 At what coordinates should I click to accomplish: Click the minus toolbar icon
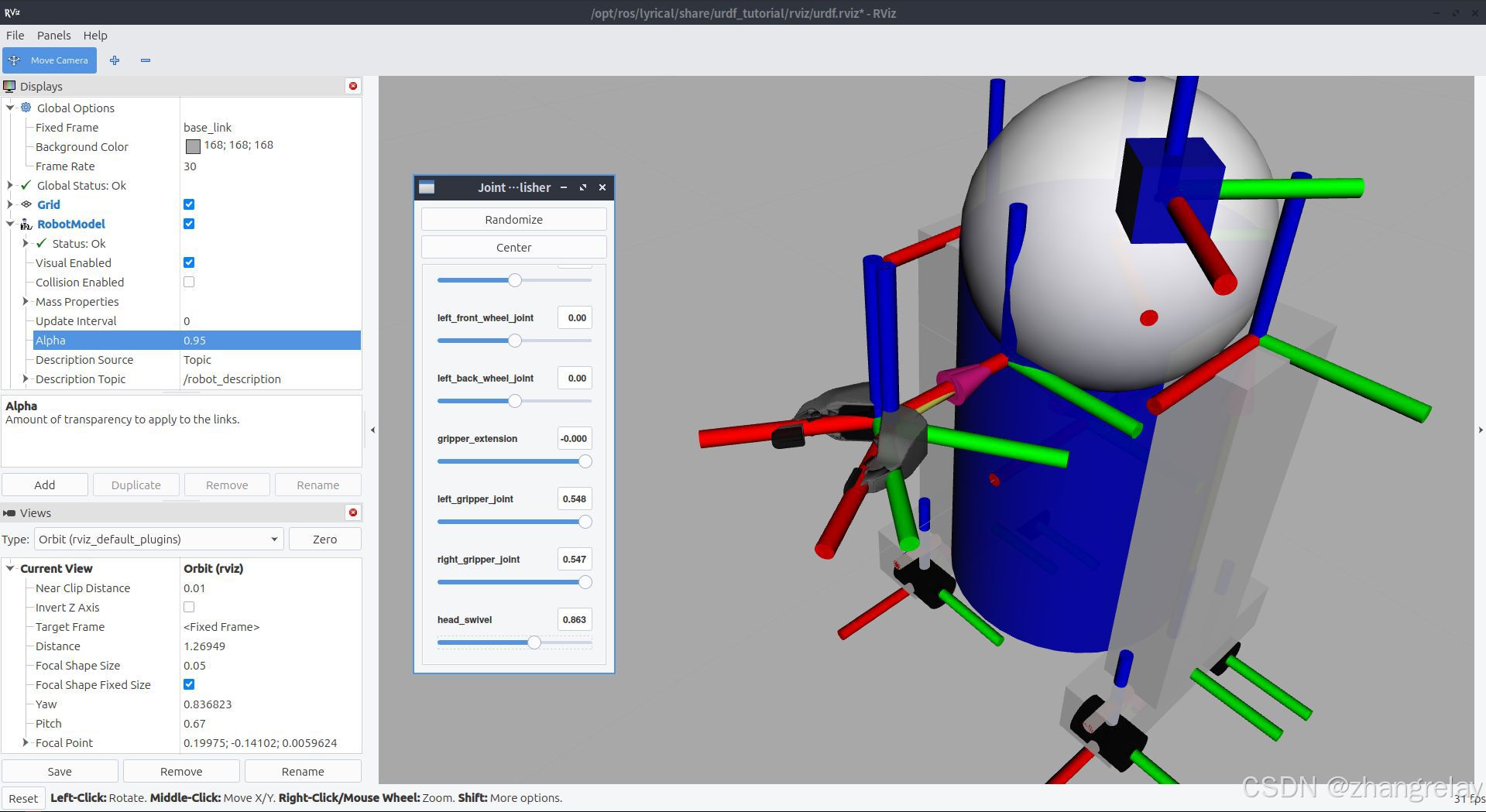pyautogui.click(x=146, y=60)
